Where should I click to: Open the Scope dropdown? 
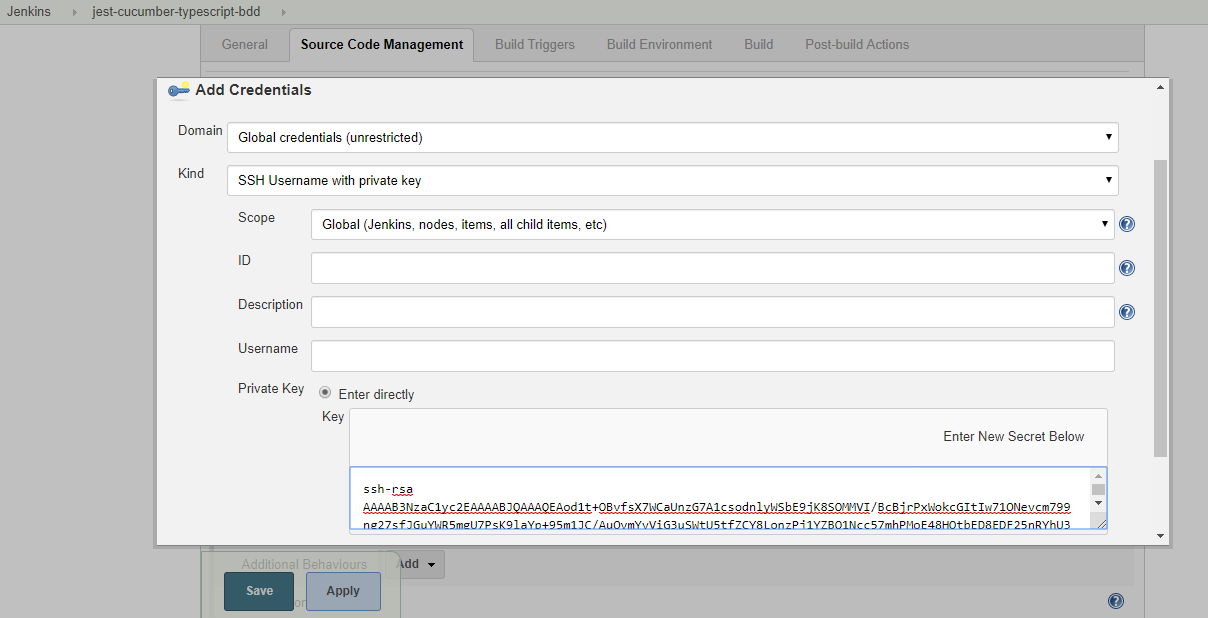[x=712, y=225]
